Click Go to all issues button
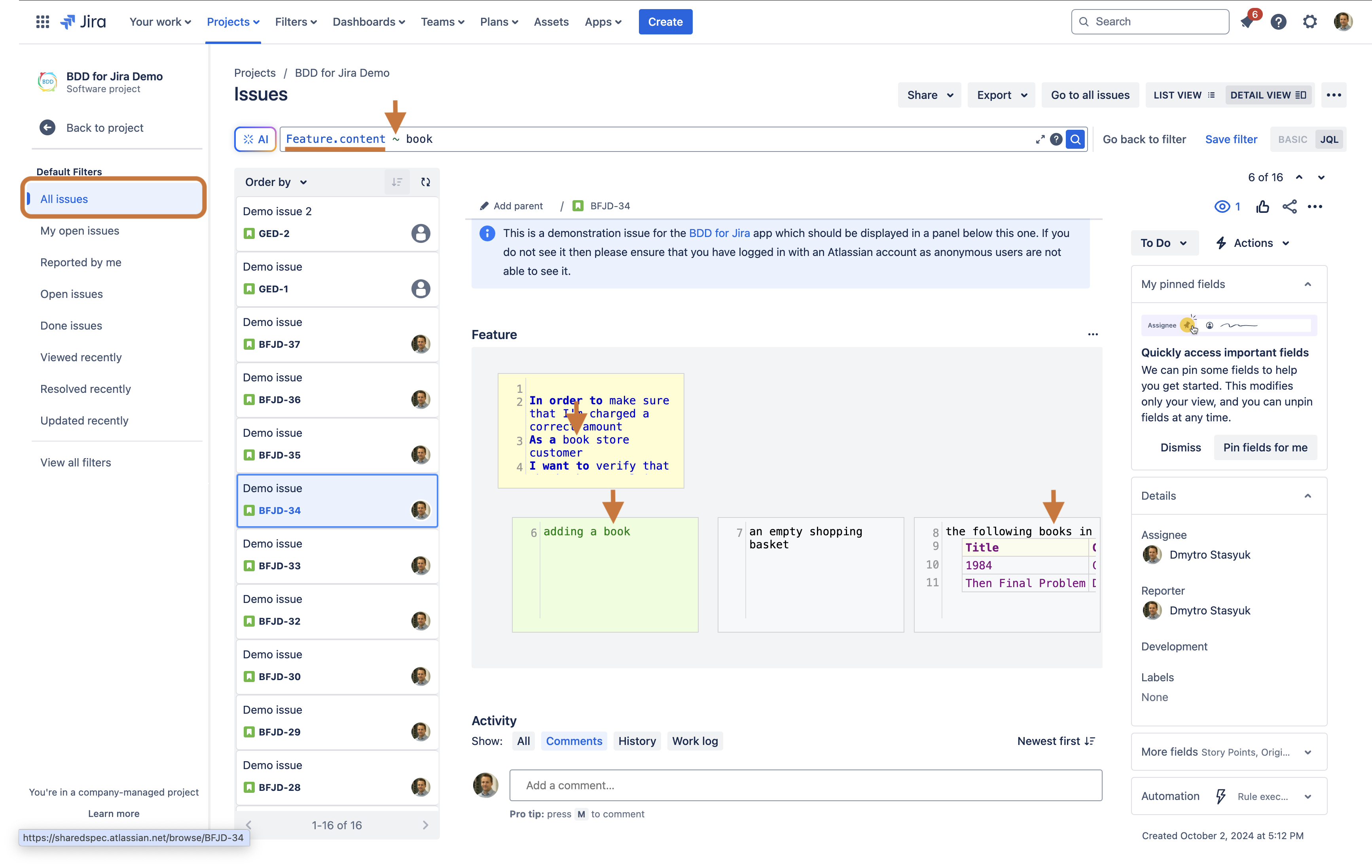This screenshot has width=1372, height=868. [1090, 95]
